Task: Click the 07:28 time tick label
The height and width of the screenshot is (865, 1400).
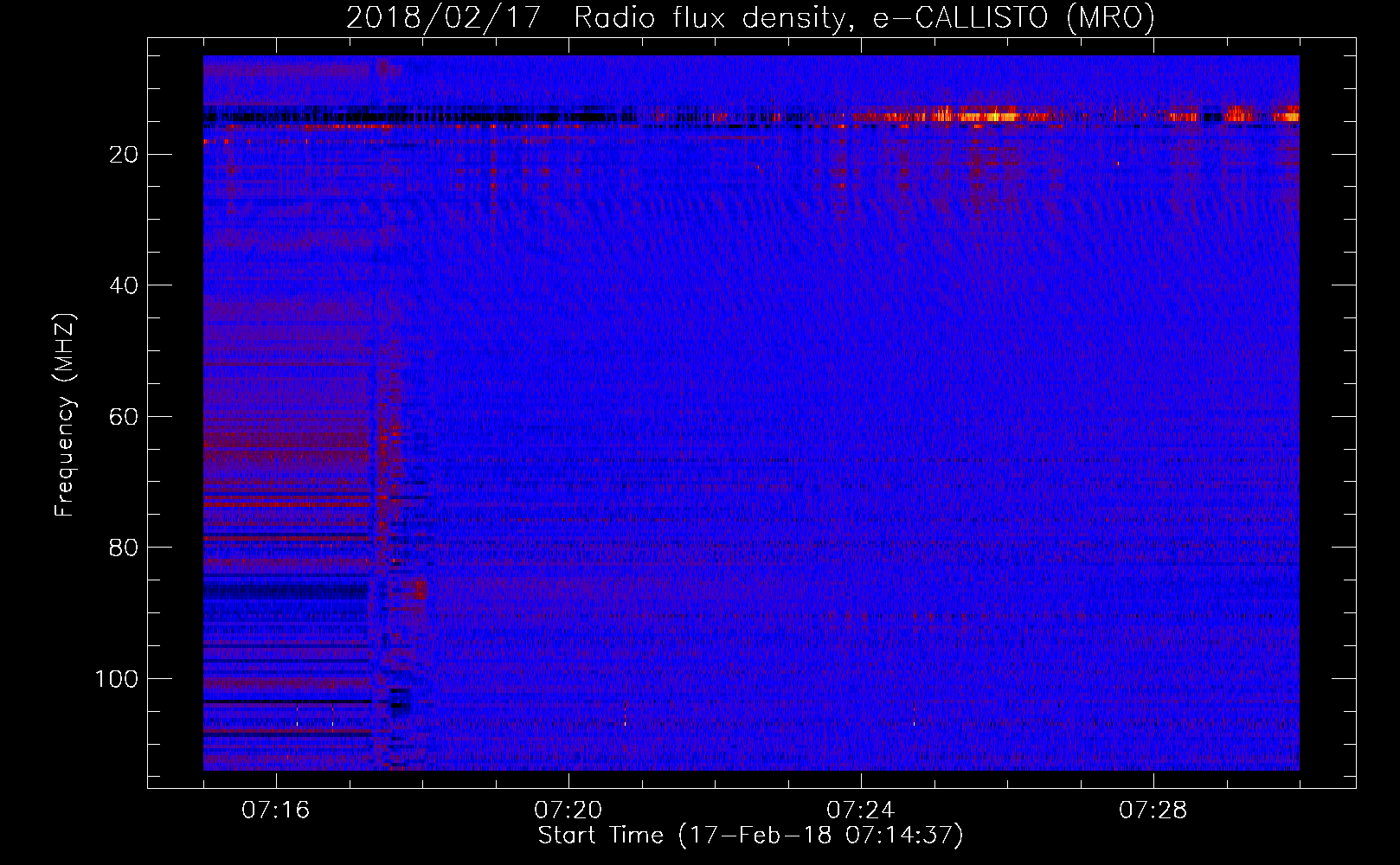Action: (1153, 811)
